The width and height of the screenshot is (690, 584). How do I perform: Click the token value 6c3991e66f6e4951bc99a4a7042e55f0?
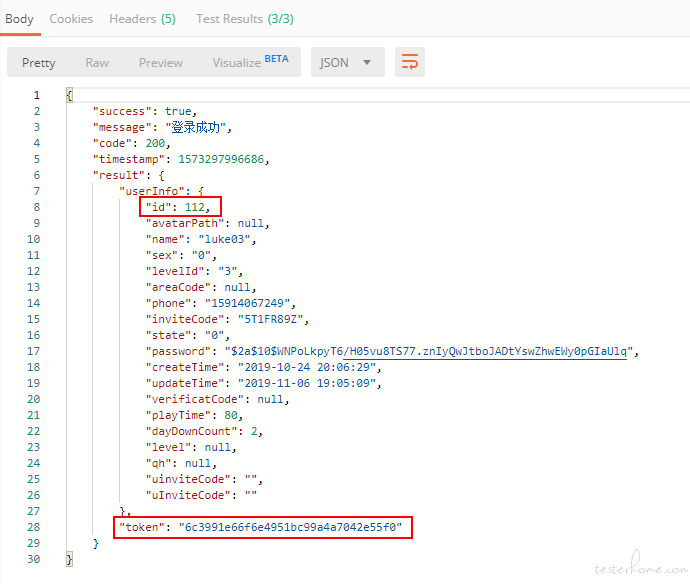[290, 527]
